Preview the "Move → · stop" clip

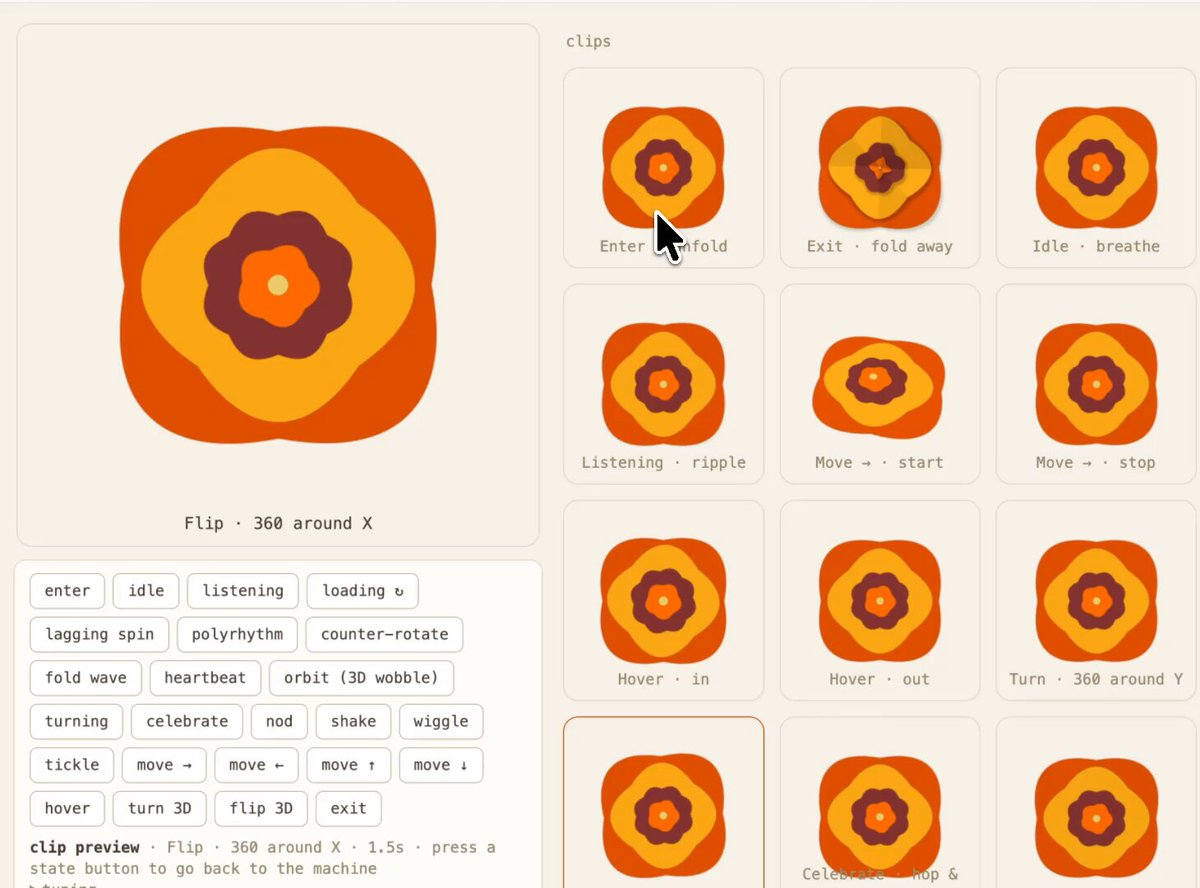point(1096,384)
